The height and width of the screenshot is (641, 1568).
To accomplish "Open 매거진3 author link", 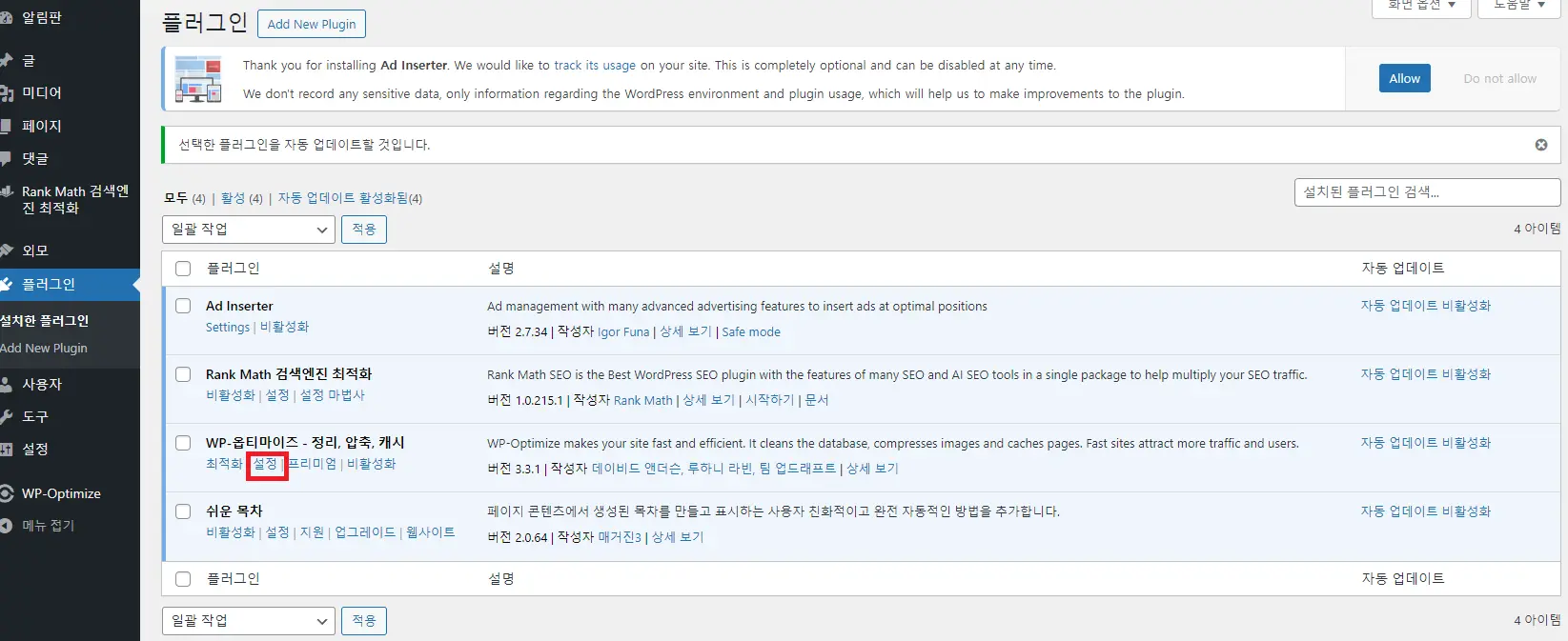I will pos(620,537).
